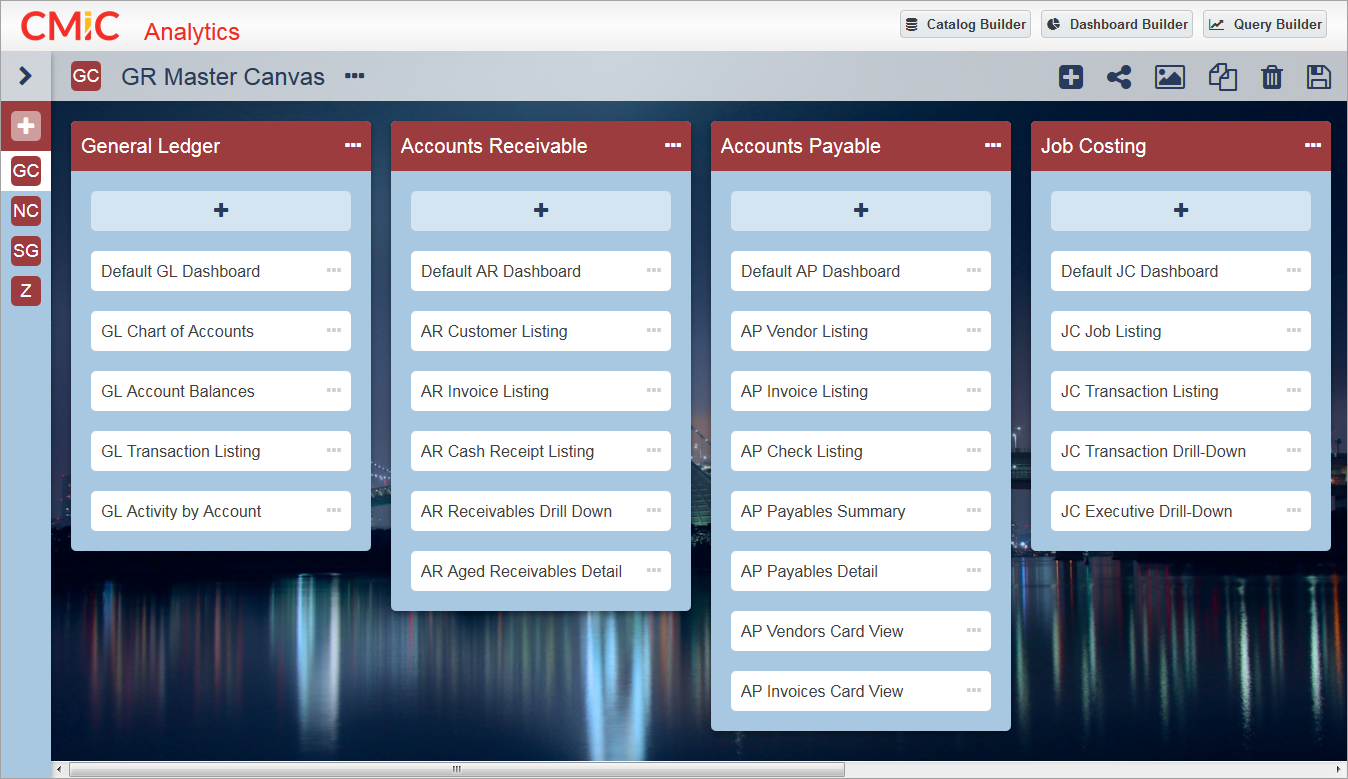1348x779 pixels.
Task: Open the JC Job Listing card
Action: (x=1181, y=331)
